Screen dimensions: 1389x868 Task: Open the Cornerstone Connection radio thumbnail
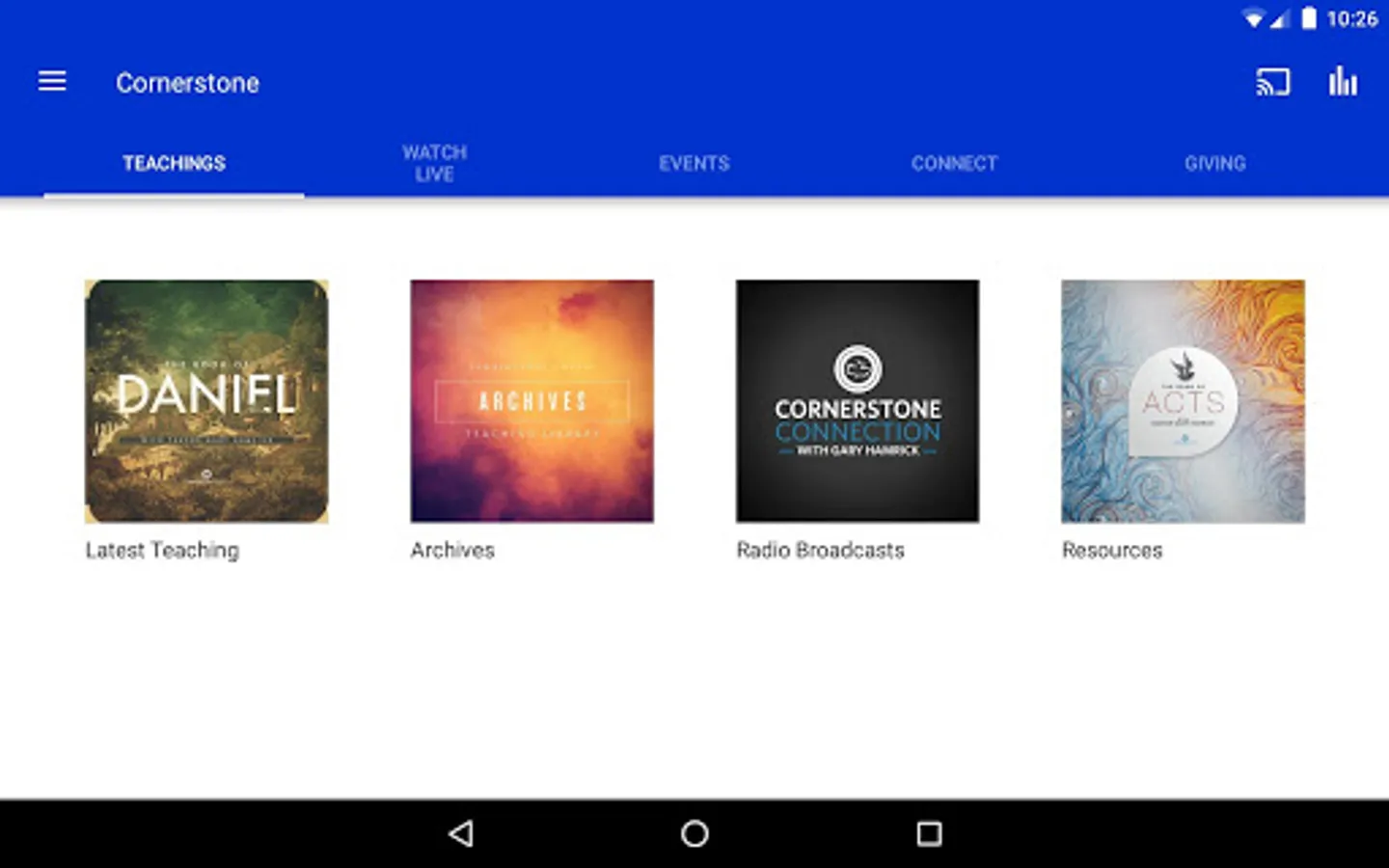tap(858, 401)
